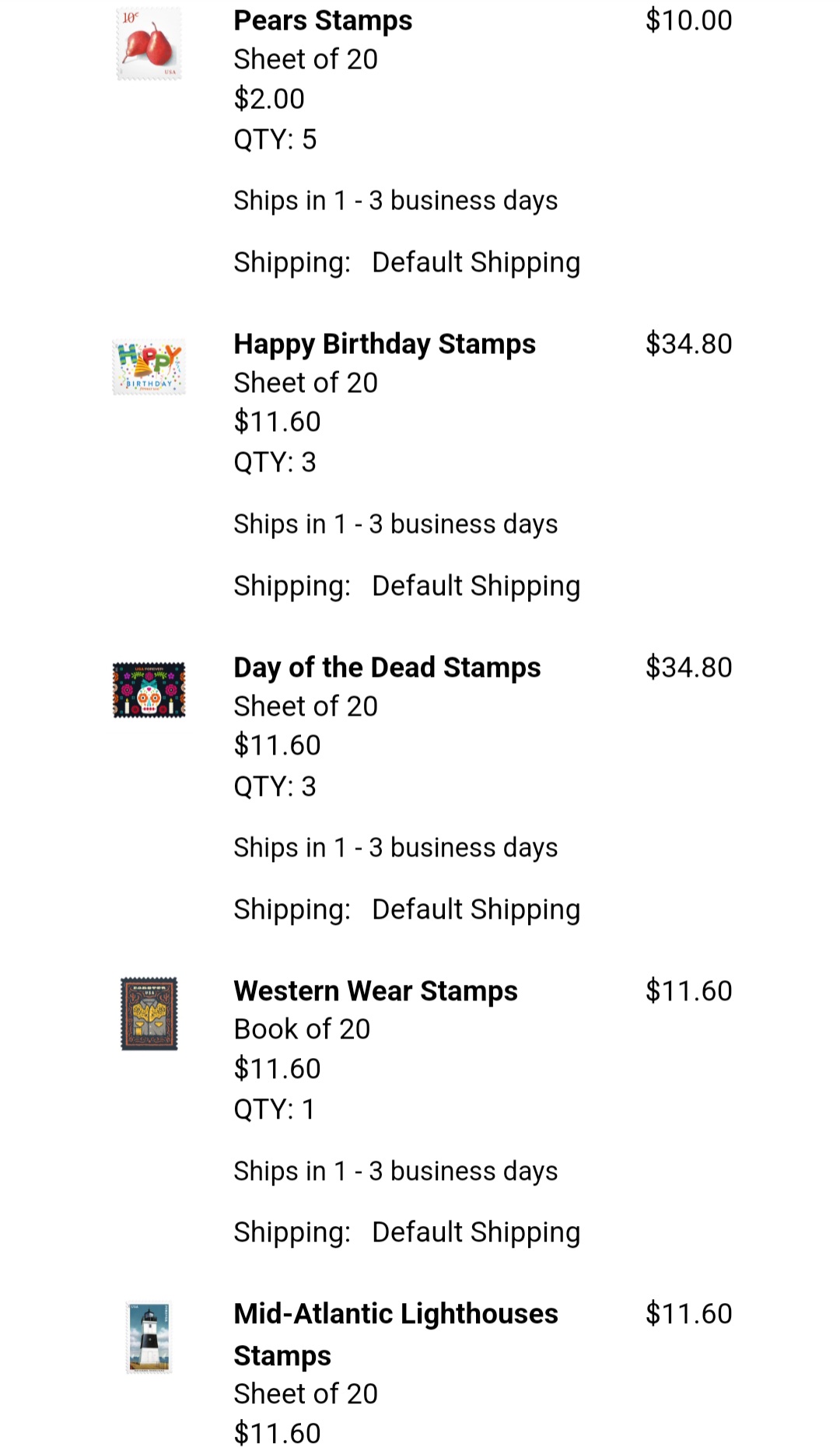This screenshot has height=1447, width=840.
Task: Select Default Shipping for Day of the Dead
Action: point(475,910)
